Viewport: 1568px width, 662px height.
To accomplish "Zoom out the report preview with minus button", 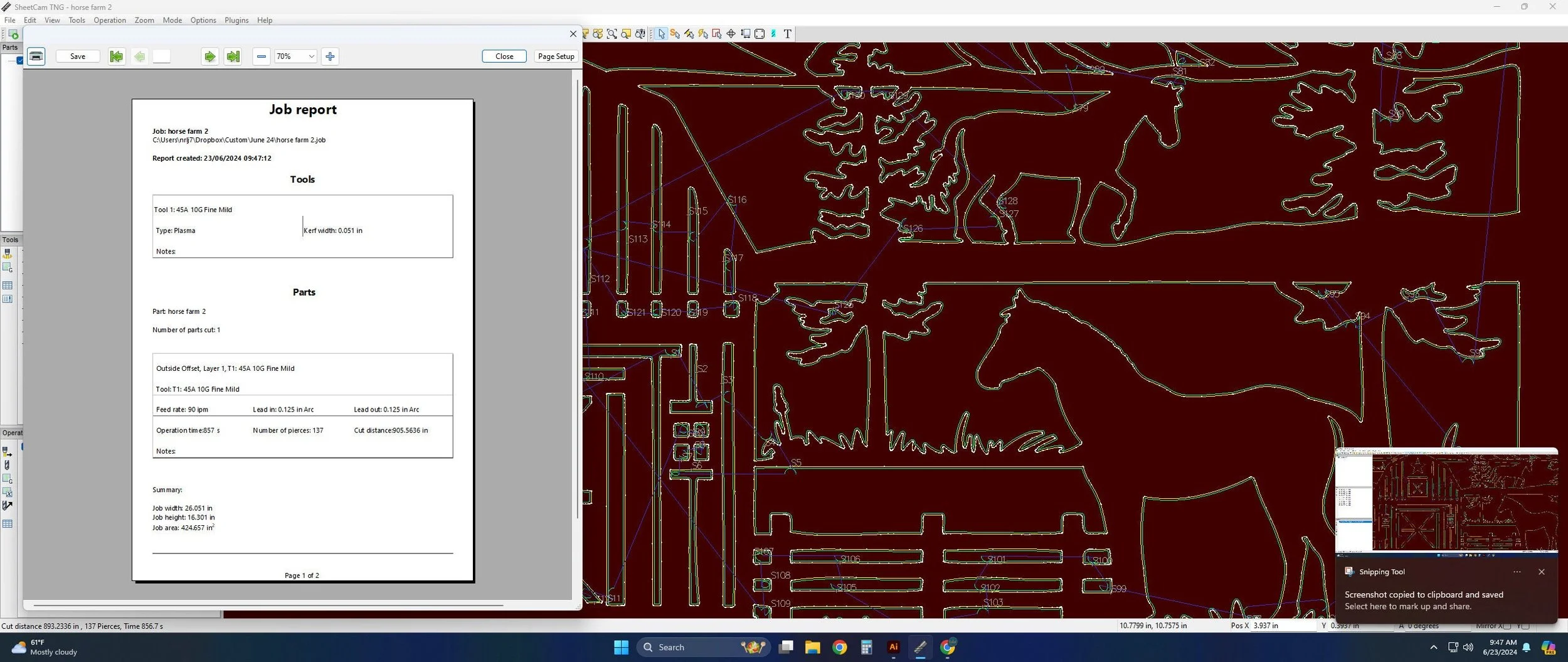I will (262, 56).
